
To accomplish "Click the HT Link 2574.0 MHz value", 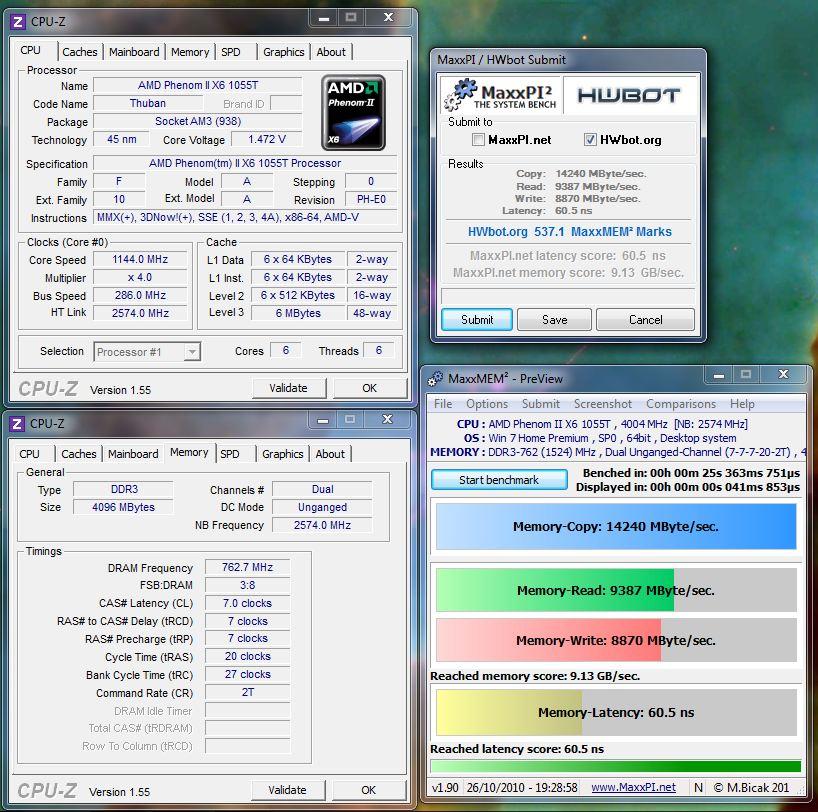I will click(x=140, y=313).
